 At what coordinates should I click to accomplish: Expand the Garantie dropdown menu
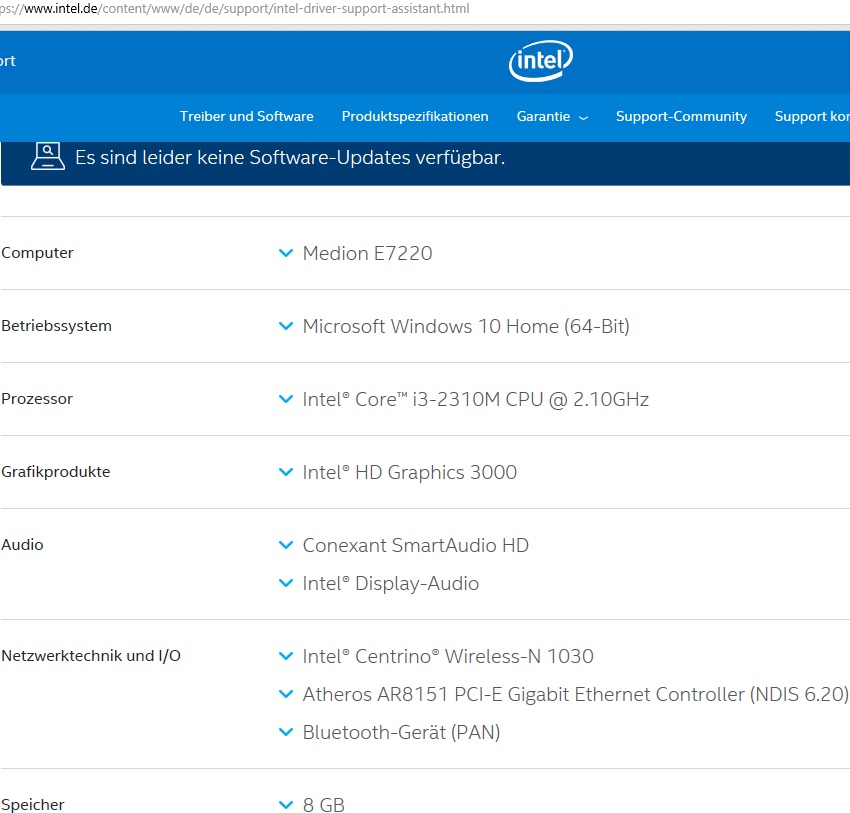[x=552, y=116]
